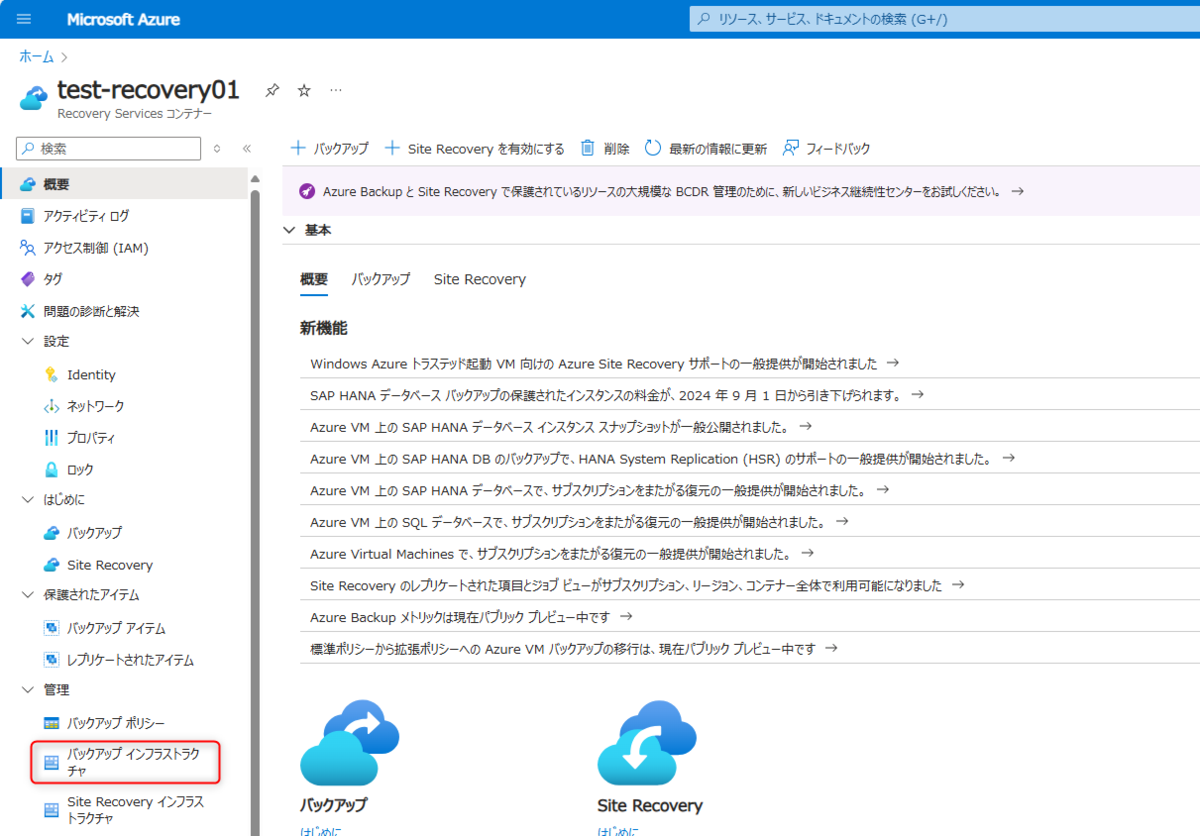Click the Identity key icon
1200x836 pixels.
pyautogui.click(x=52, y=375)
